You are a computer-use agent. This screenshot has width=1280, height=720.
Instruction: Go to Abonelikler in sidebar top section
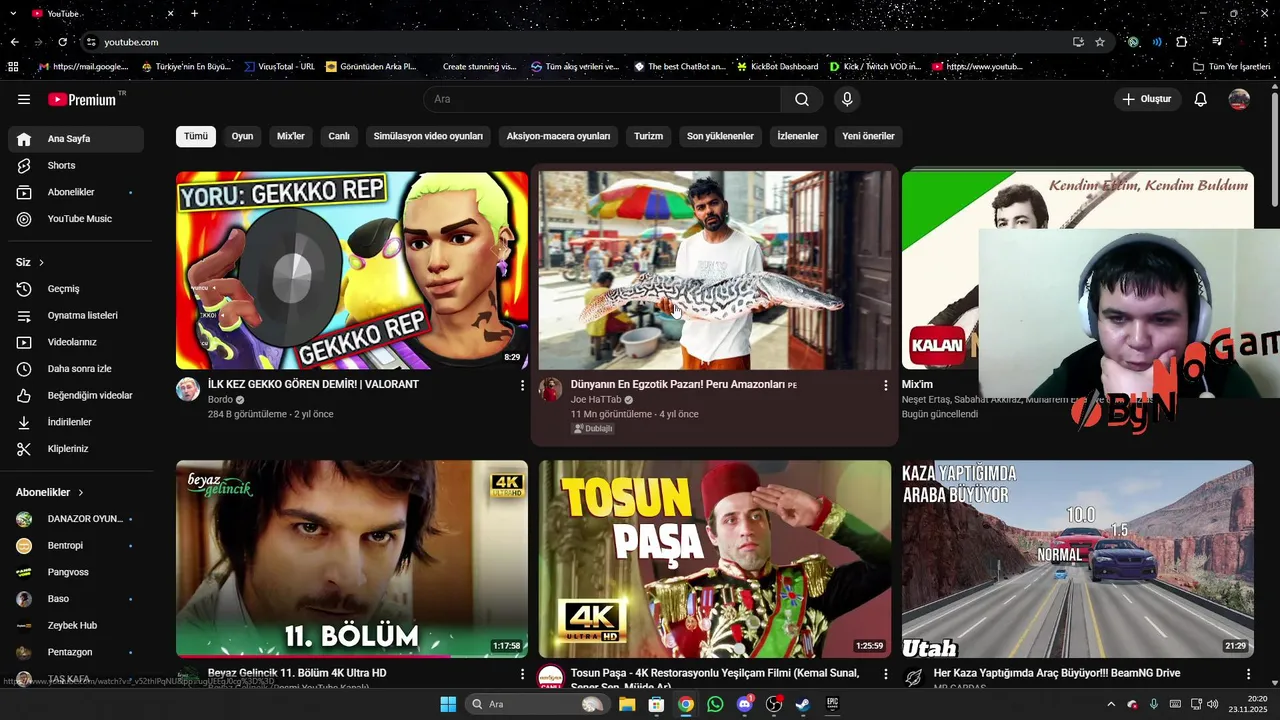click(76, 192)
